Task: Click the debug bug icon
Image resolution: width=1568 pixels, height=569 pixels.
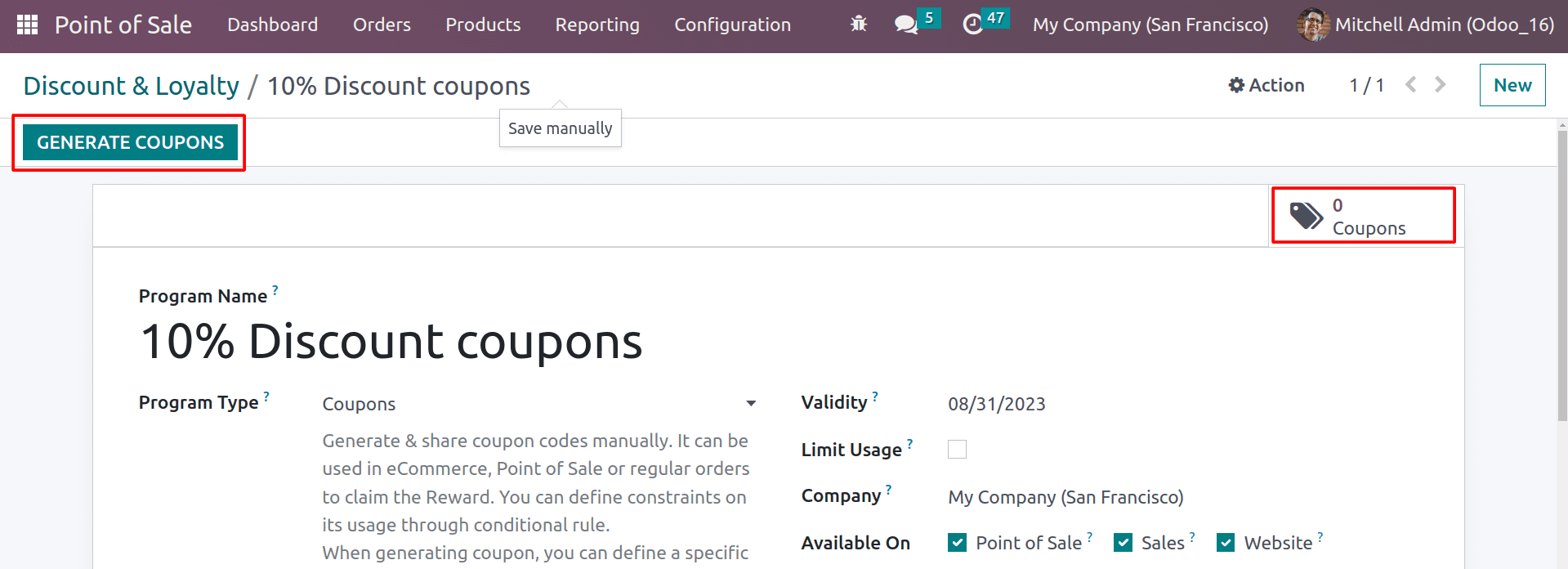Action: (x=859, y=25)
